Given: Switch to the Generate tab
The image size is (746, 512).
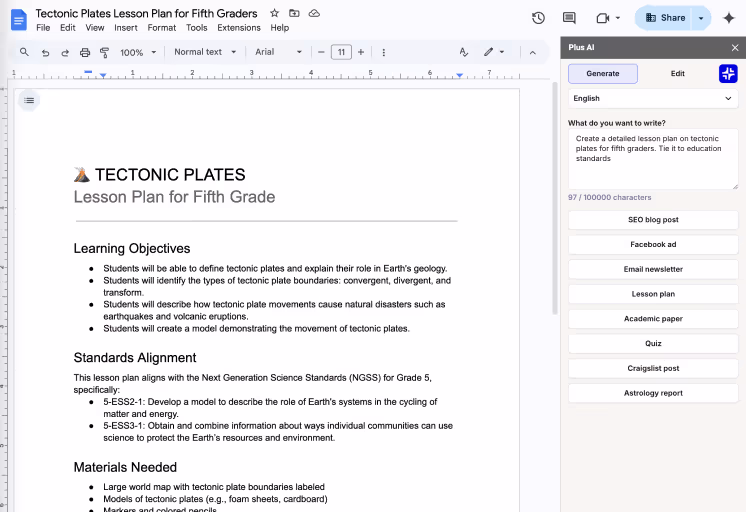Looking at the screenshot, I should [x=603, y=74].
